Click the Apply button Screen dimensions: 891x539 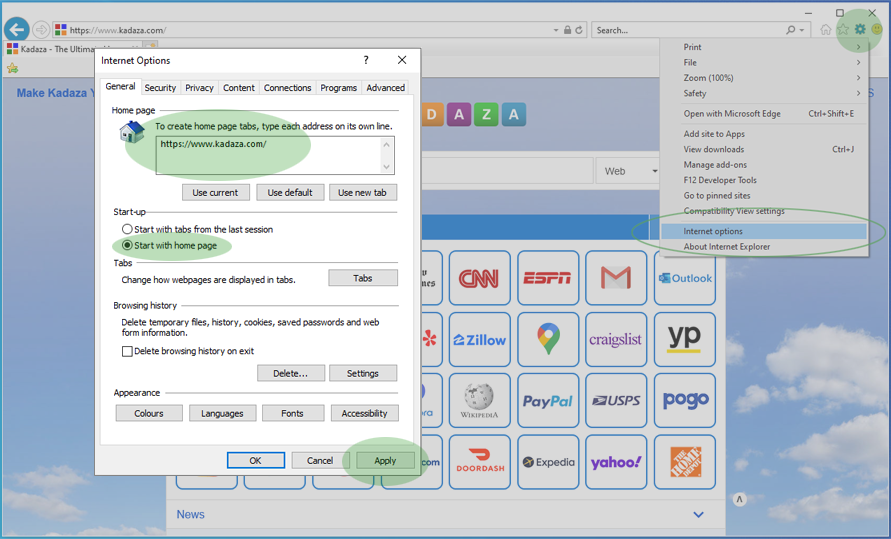tap(385, 461)
